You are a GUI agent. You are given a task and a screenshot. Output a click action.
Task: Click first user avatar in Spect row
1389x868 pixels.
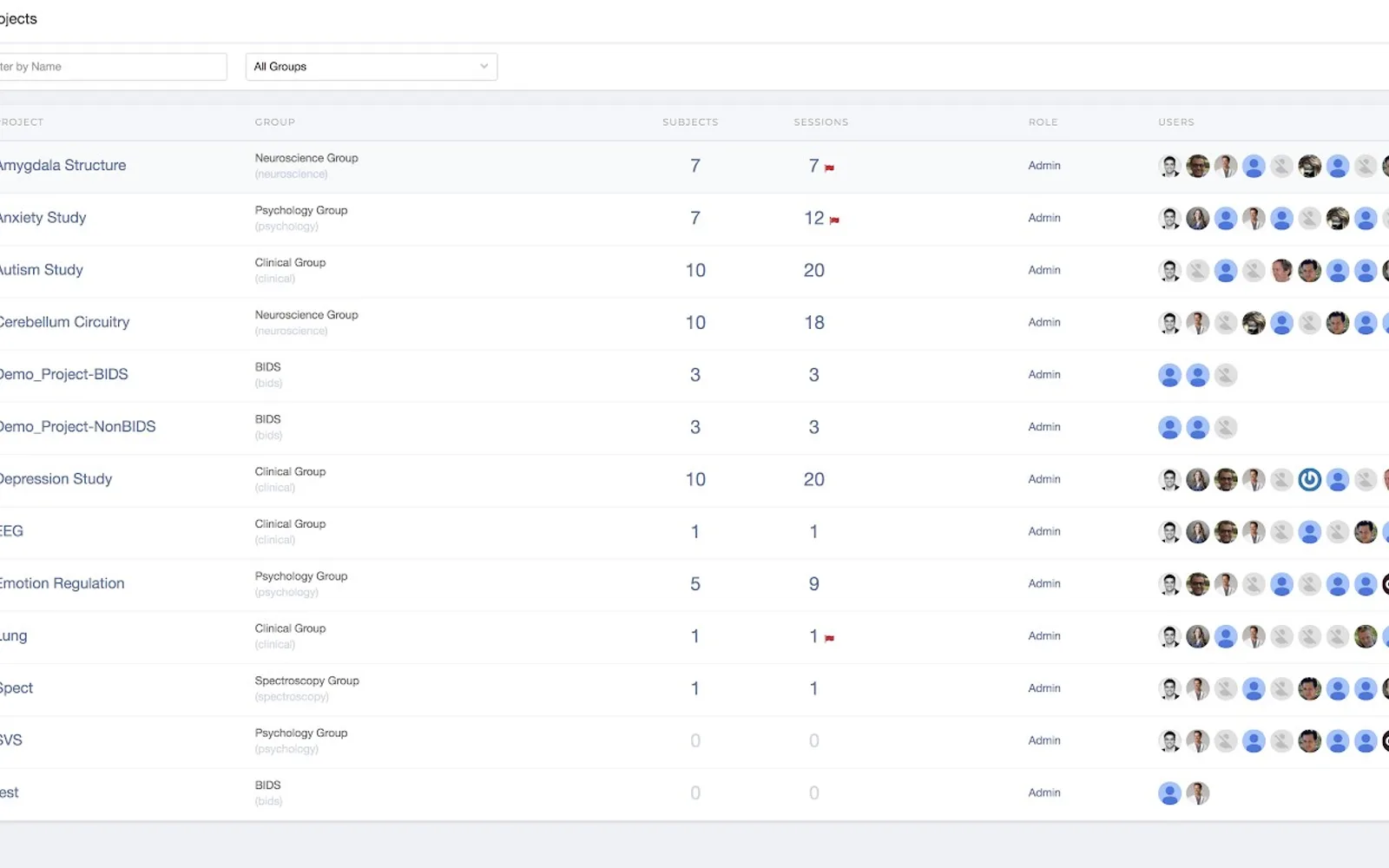[x=1169, y=688]
